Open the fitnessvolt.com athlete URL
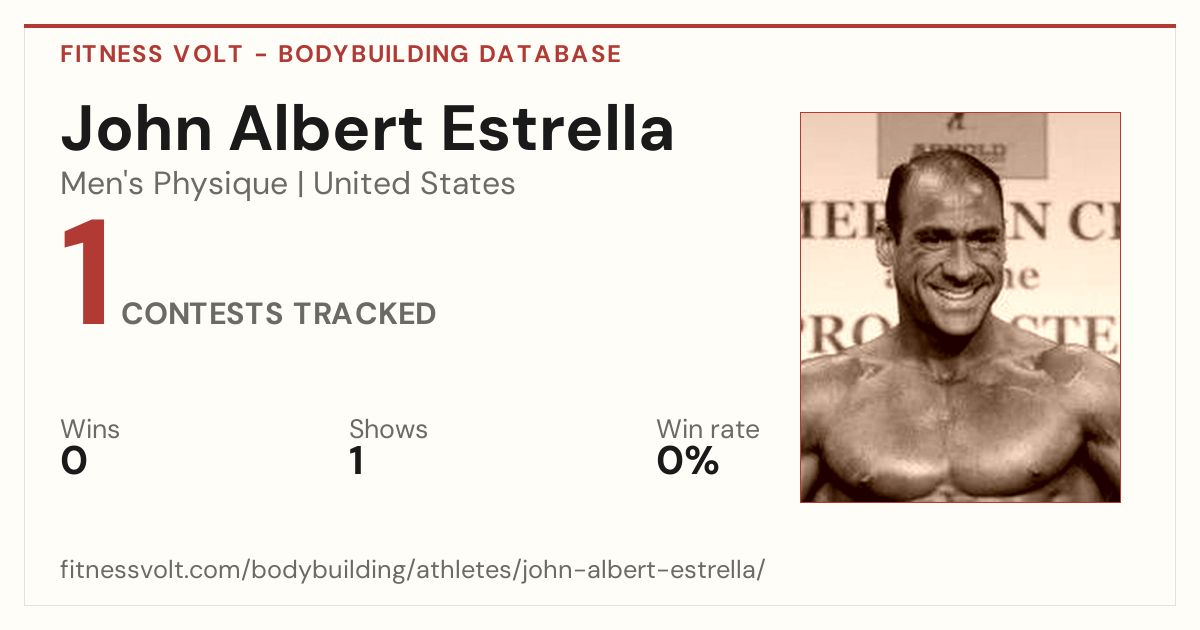The height and width of the screenshot is (630, 1200). [413, 571]
